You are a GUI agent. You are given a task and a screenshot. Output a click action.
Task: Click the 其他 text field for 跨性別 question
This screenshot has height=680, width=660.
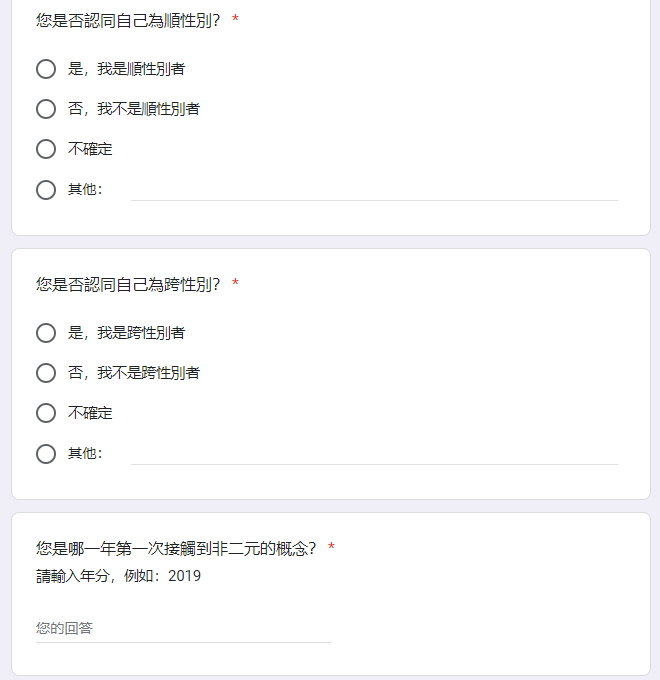[x=374, y=454]
